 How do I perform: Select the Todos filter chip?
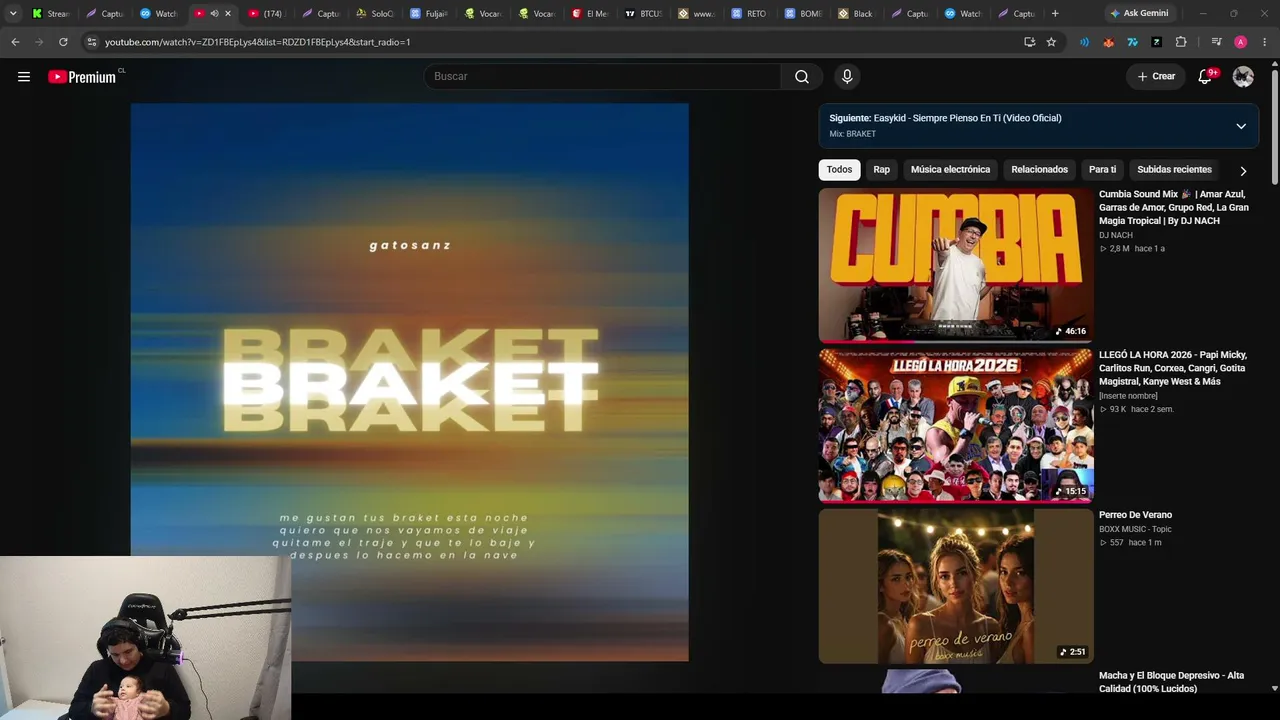pos(839,170)
